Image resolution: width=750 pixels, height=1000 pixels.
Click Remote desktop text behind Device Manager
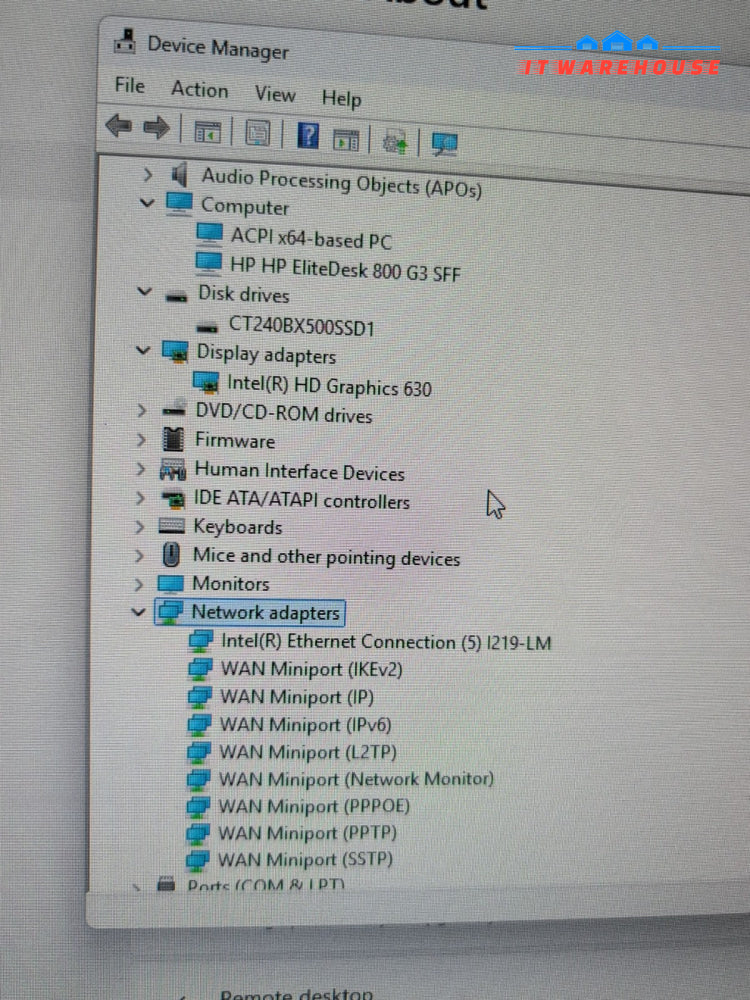click(296, 994)
